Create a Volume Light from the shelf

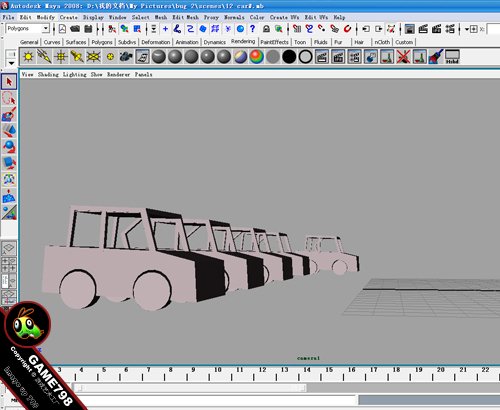(110, 56)
